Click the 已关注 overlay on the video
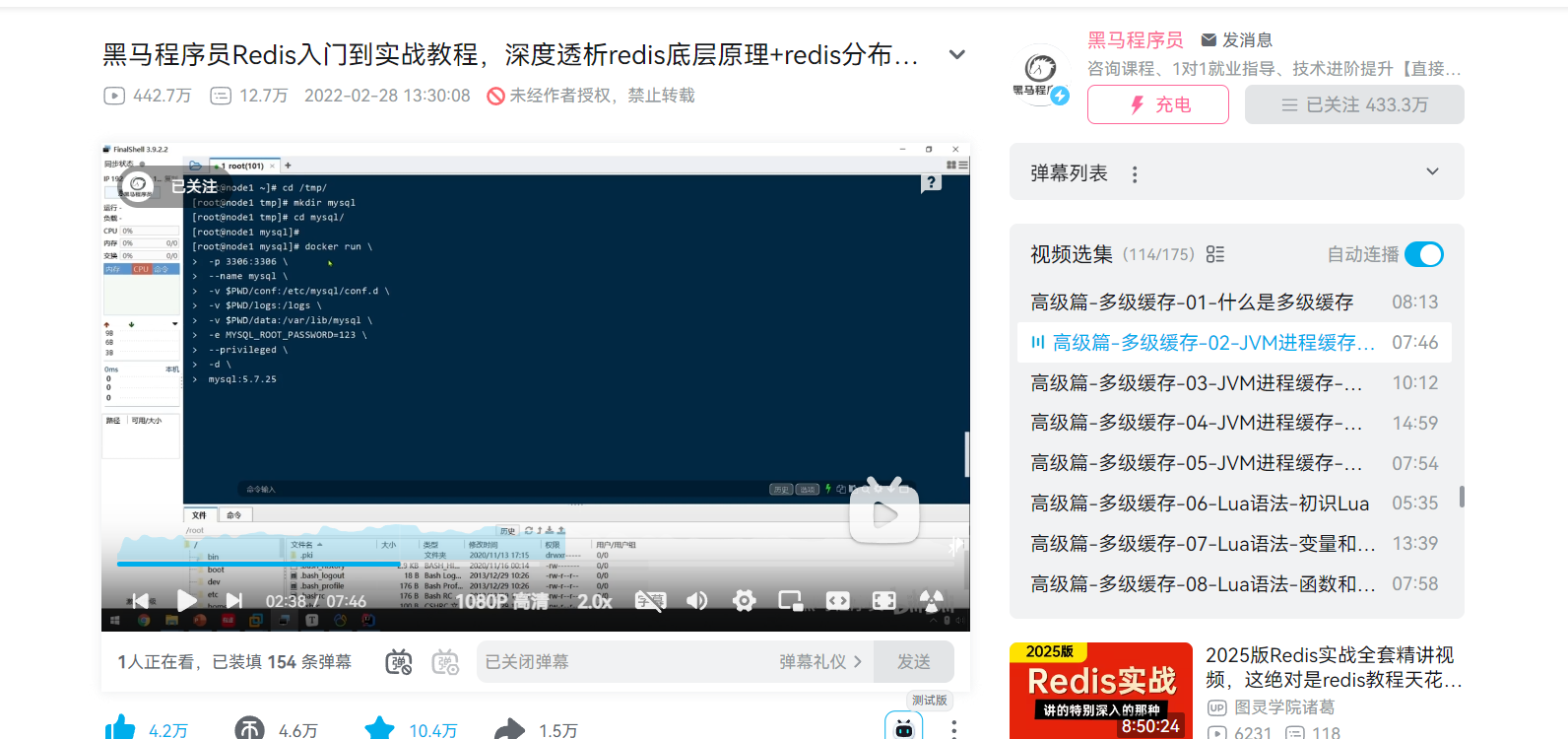This screenshot has width=1568, height=739. (193, 186)
